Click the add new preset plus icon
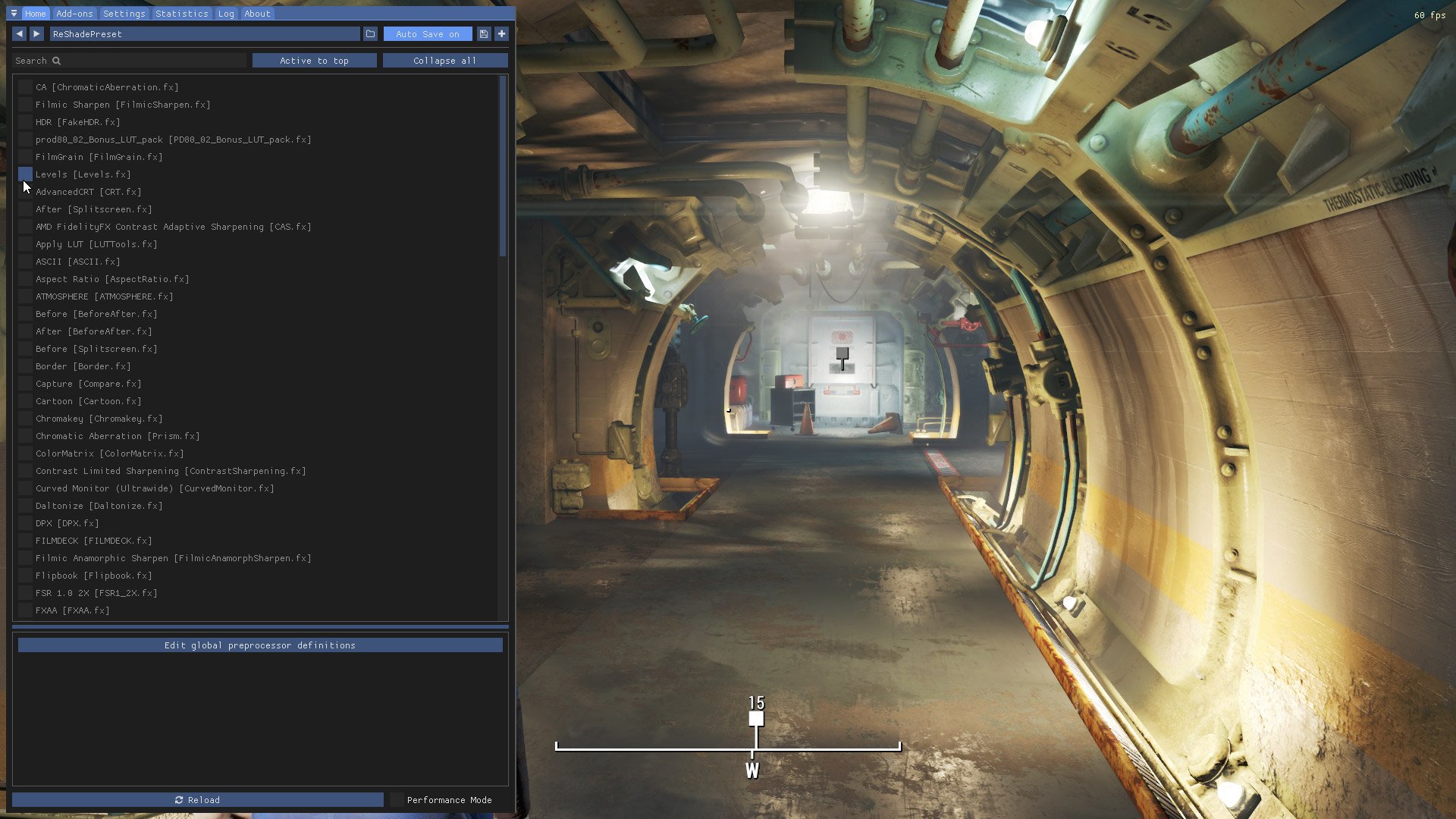Screen dimensions: 1456x819 click(501, 34)
